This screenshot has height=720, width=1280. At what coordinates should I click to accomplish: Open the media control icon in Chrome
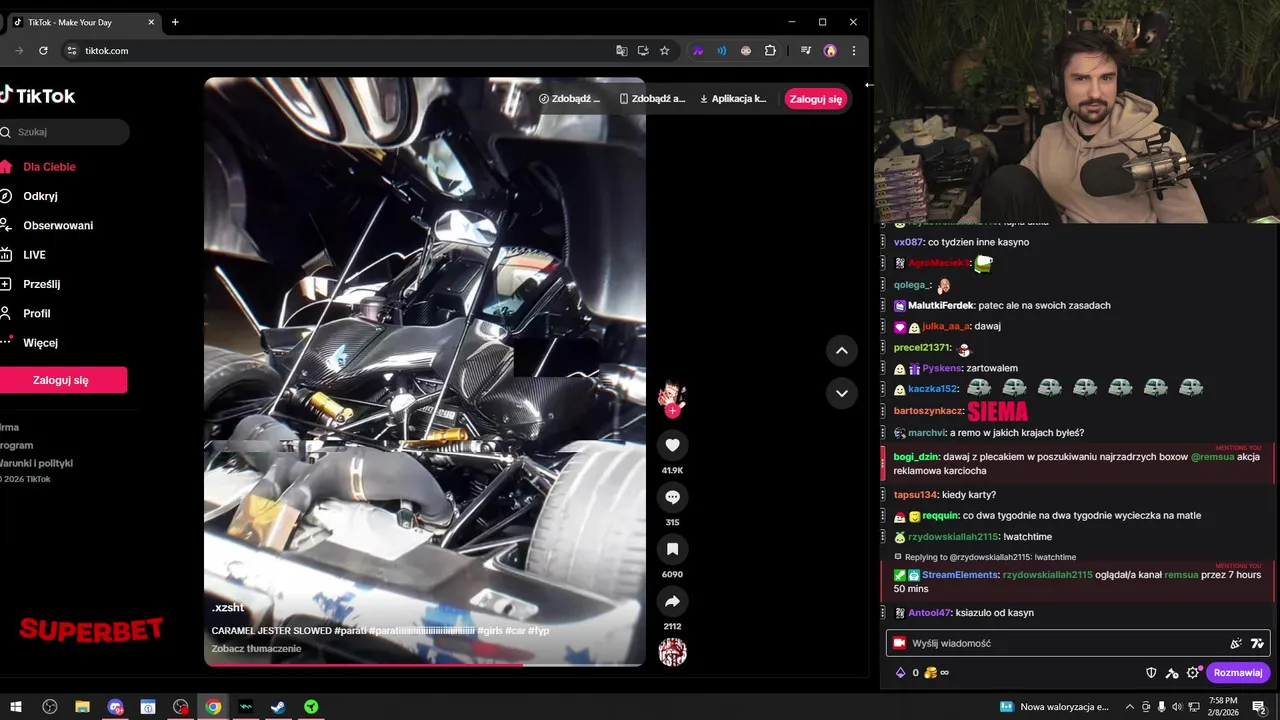[805, 50]
